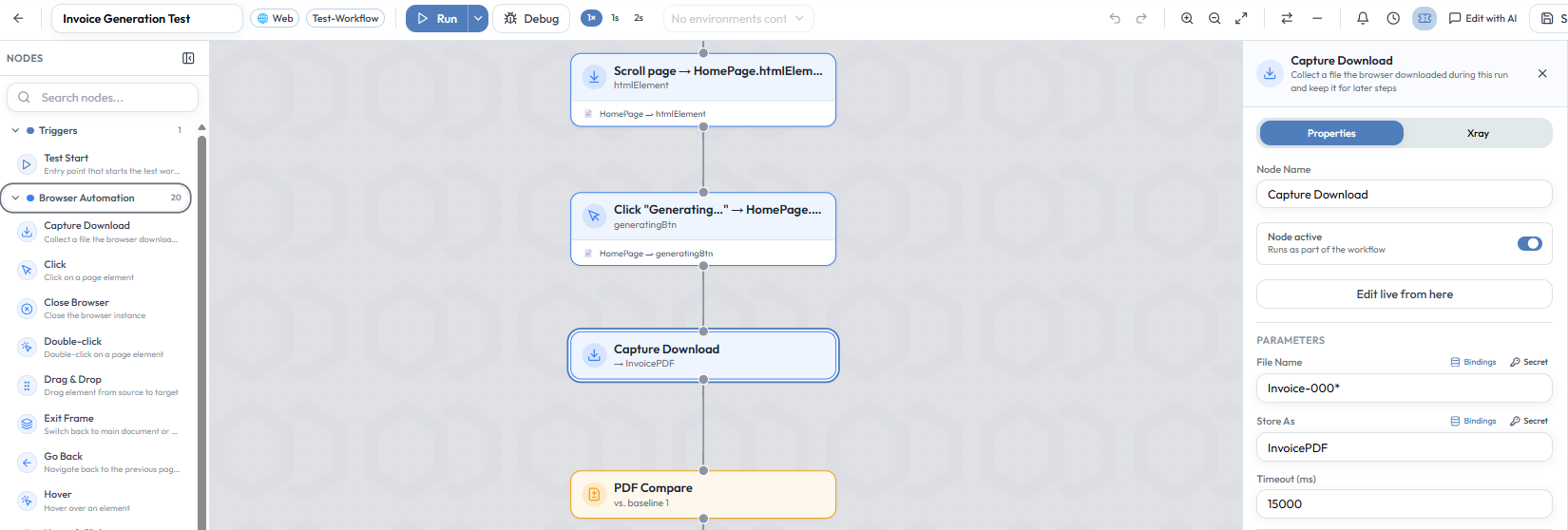Pick Capture Download from node list
Viewport: 1568px width, 530px height.
pyautogui.click(x=100, y=232)
